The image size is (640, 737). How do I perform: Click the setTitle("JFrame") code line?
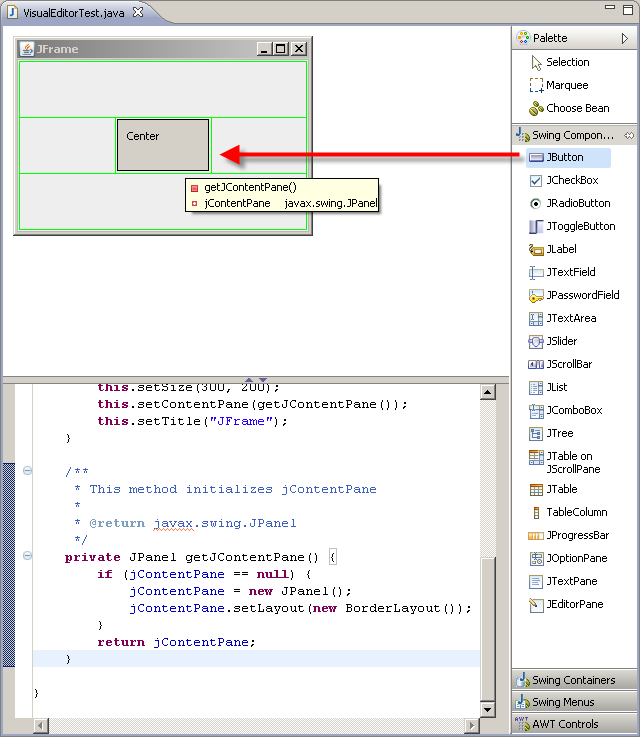coord(192,421)
